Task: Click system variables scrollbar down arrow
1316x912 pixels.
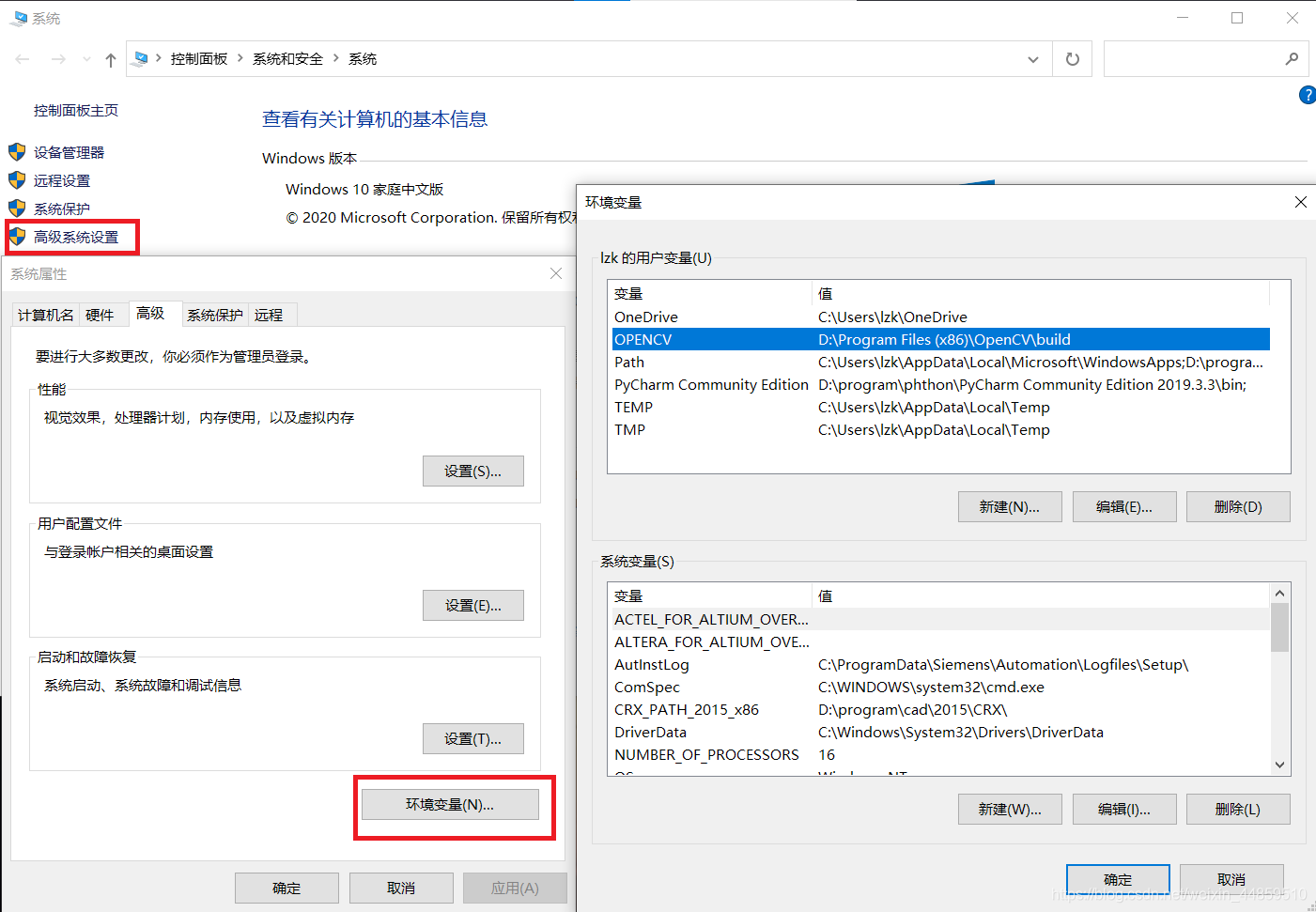Action: coord(1279,765)
